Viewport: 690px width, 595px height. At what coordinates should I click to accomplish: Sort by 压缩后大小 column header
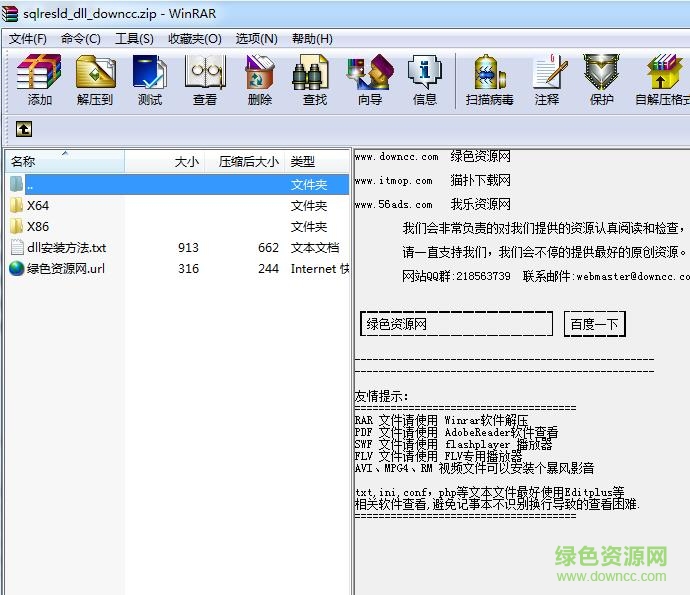pyautogui.click(x=244, y=162)
